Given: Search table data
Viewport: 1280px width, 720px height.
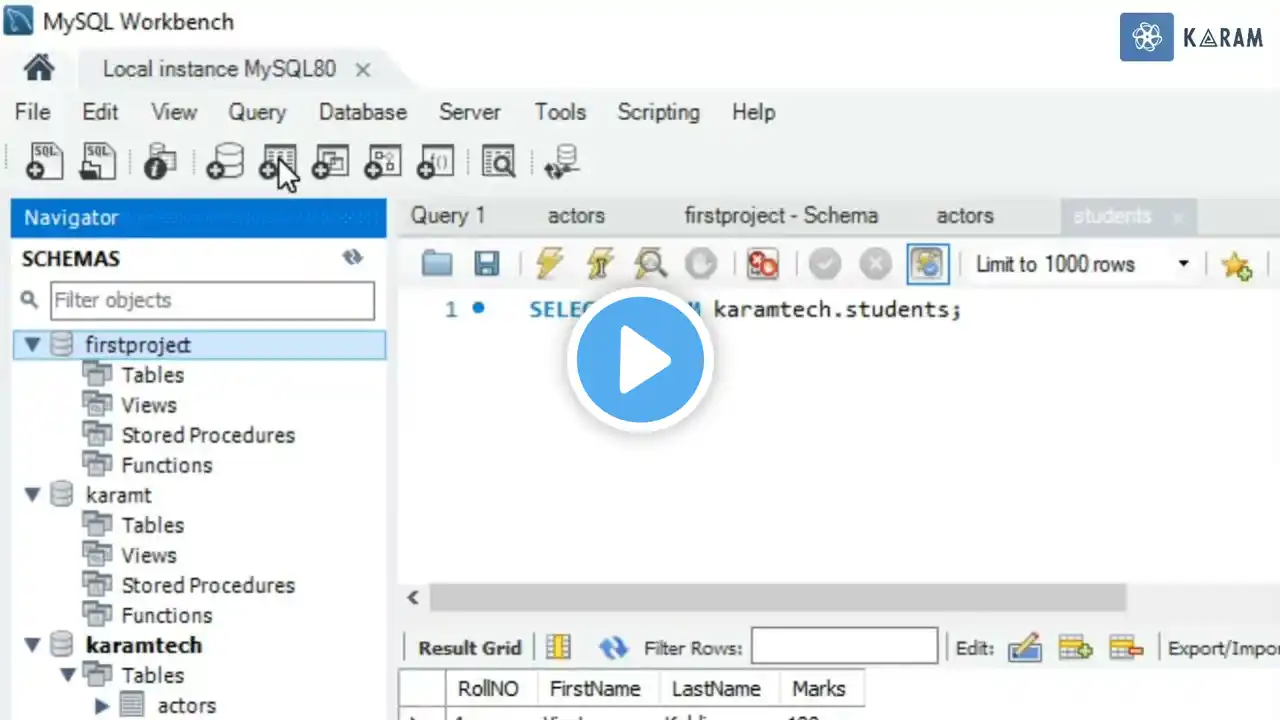Looking at the screenshot, I should click(x=498, y=161).
